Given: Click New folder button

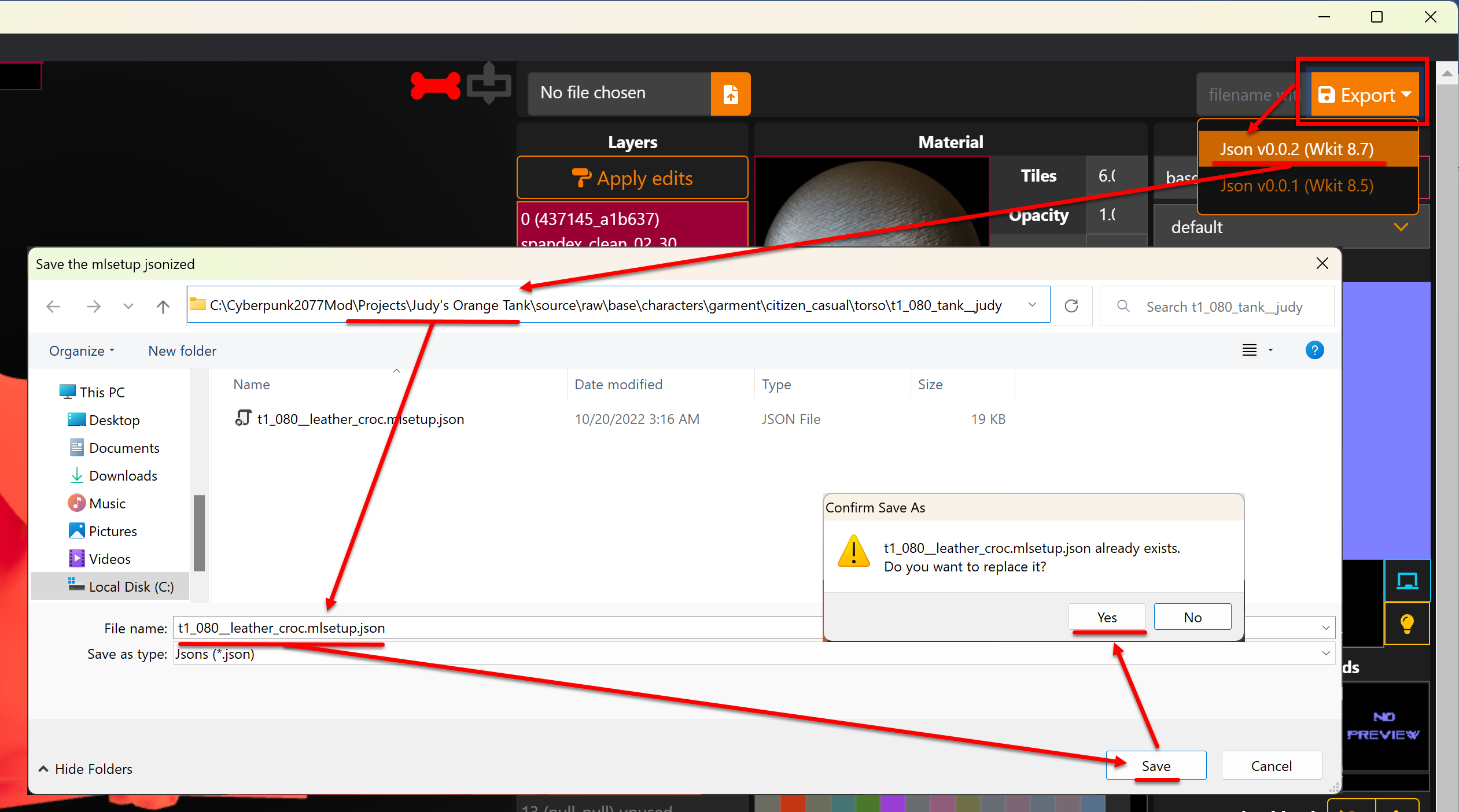Looking at the screenshot, I should [182, 351].
